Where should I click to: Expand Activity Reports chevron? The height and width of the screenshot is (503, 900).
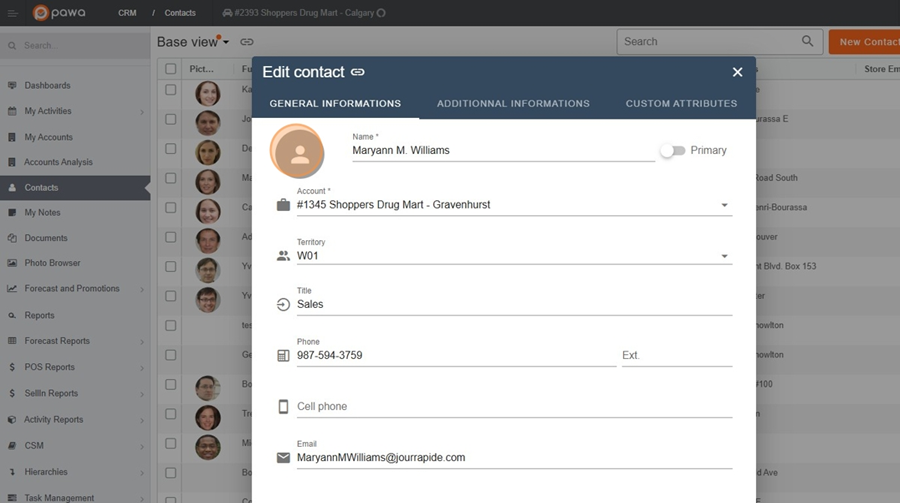142,420
